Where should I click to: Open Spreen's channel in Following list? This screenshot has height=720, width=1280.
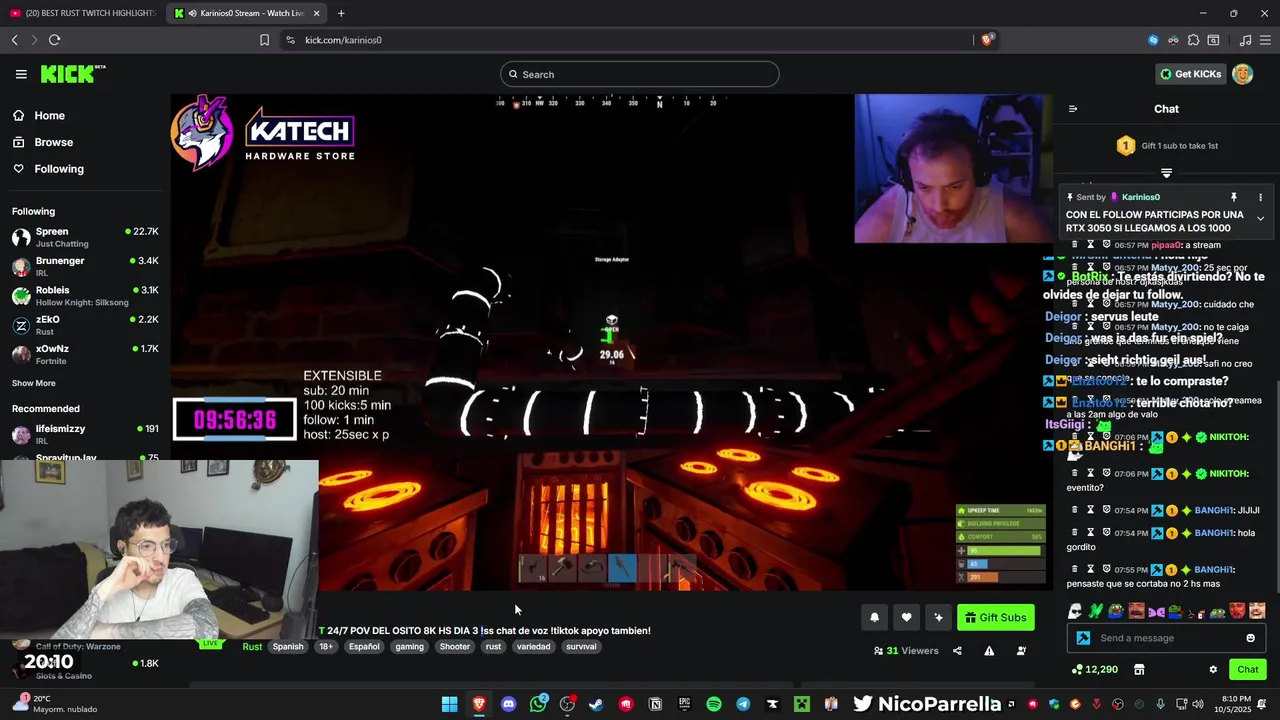[x=85, y=237]
